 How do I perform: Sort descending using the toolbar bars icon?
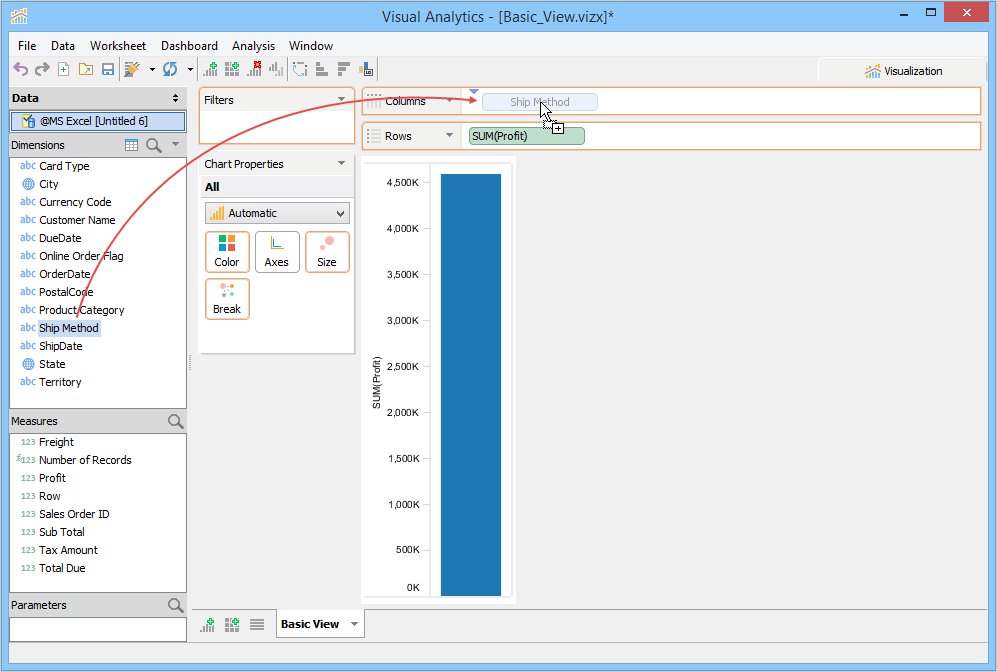click(x=344, y=69)
